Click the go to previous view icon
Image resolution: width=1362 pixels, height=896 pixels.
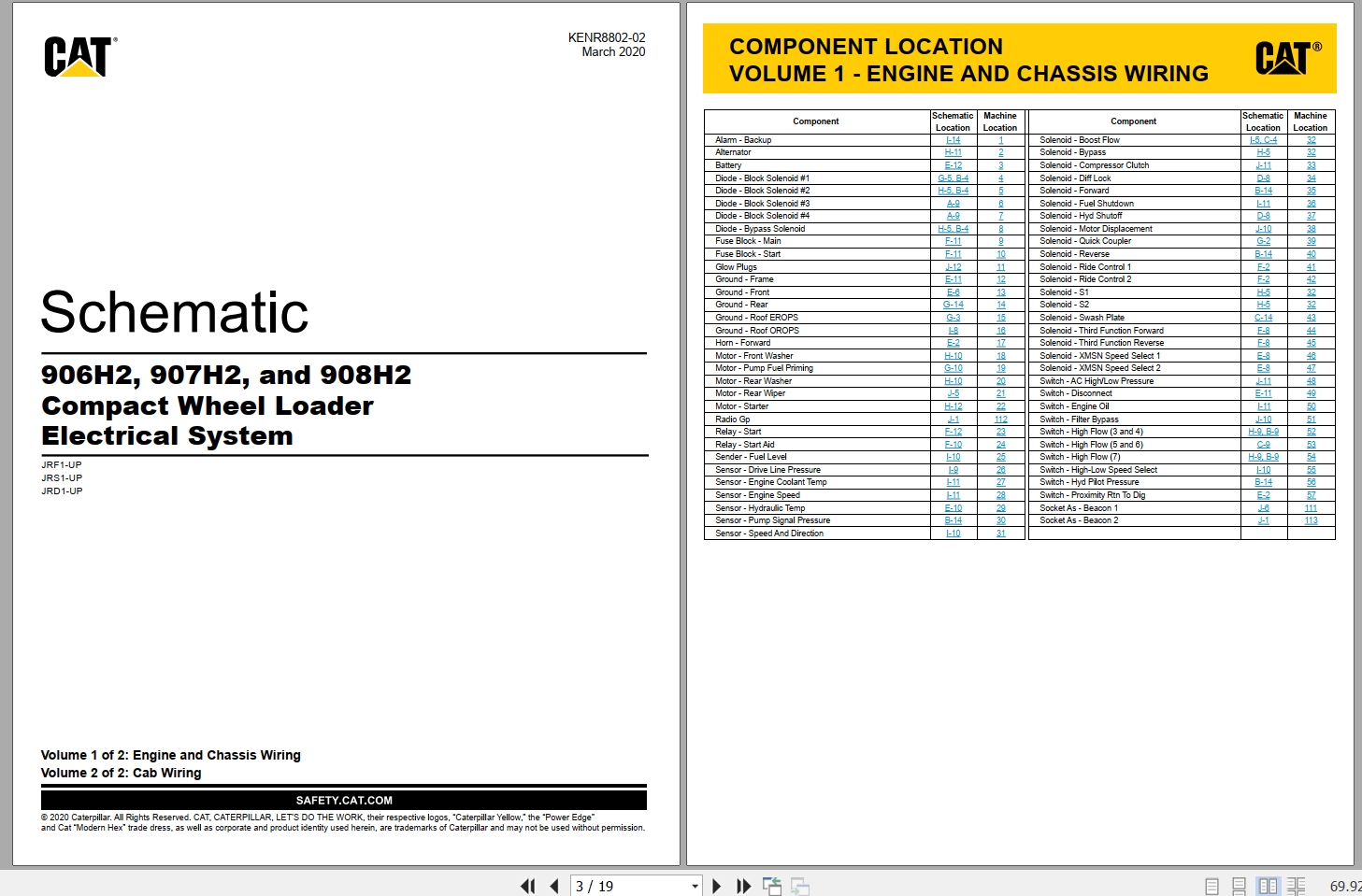point(772,886)
